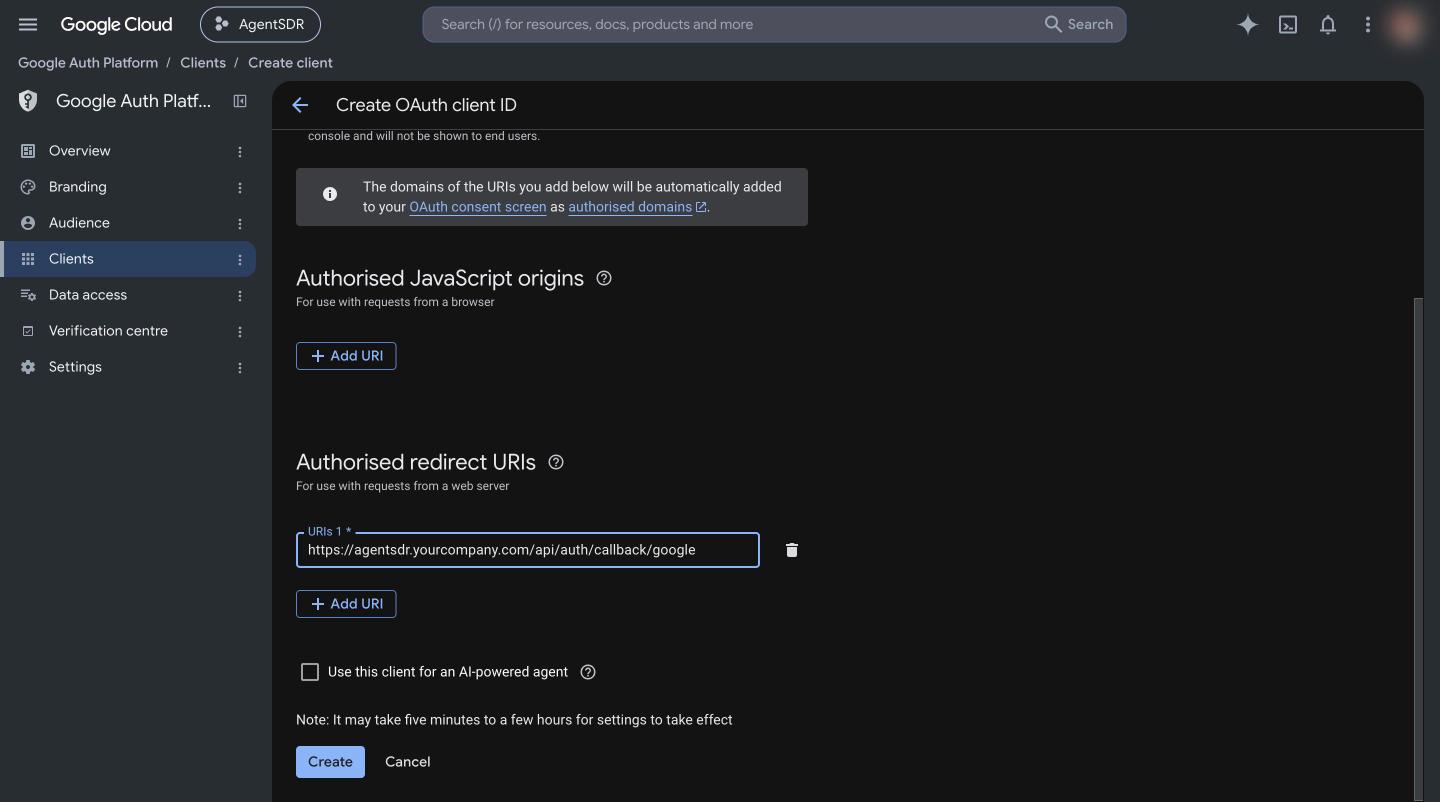Click the Clients more options dots
1440x802 pixels.
pos(240,259)
